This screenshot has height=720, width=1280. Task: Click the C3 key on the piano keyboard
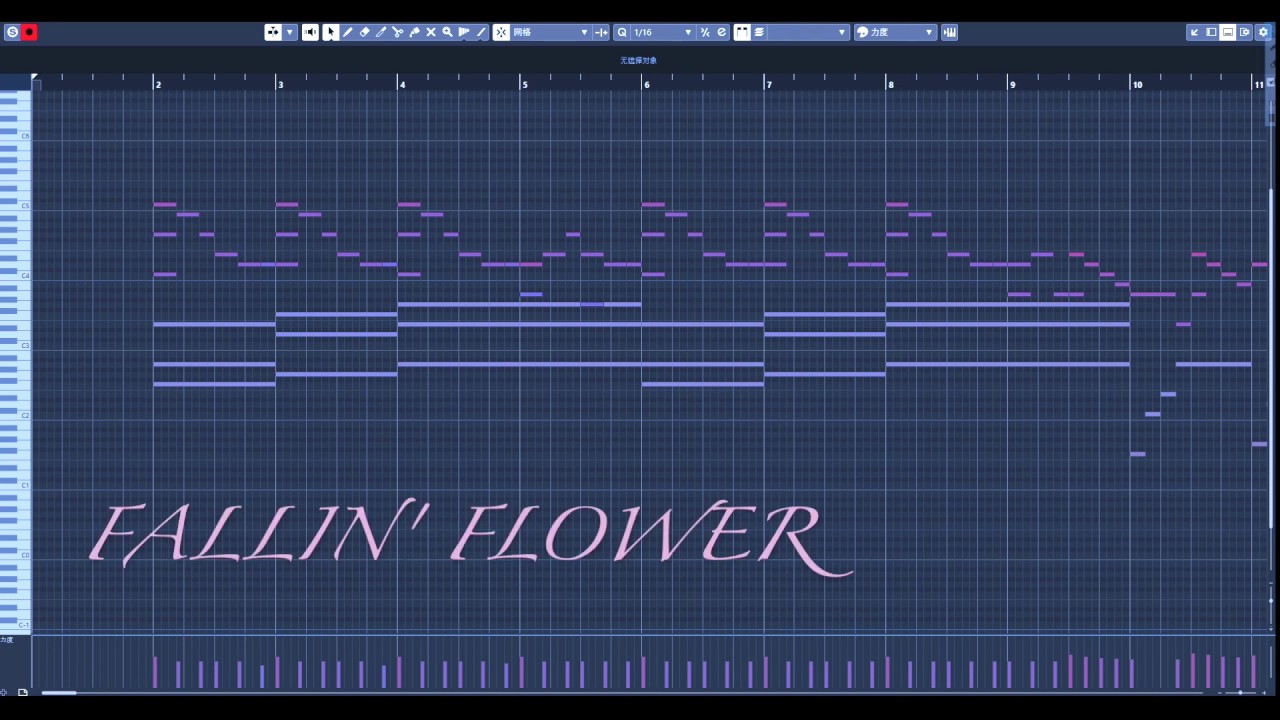pos(16,345)
